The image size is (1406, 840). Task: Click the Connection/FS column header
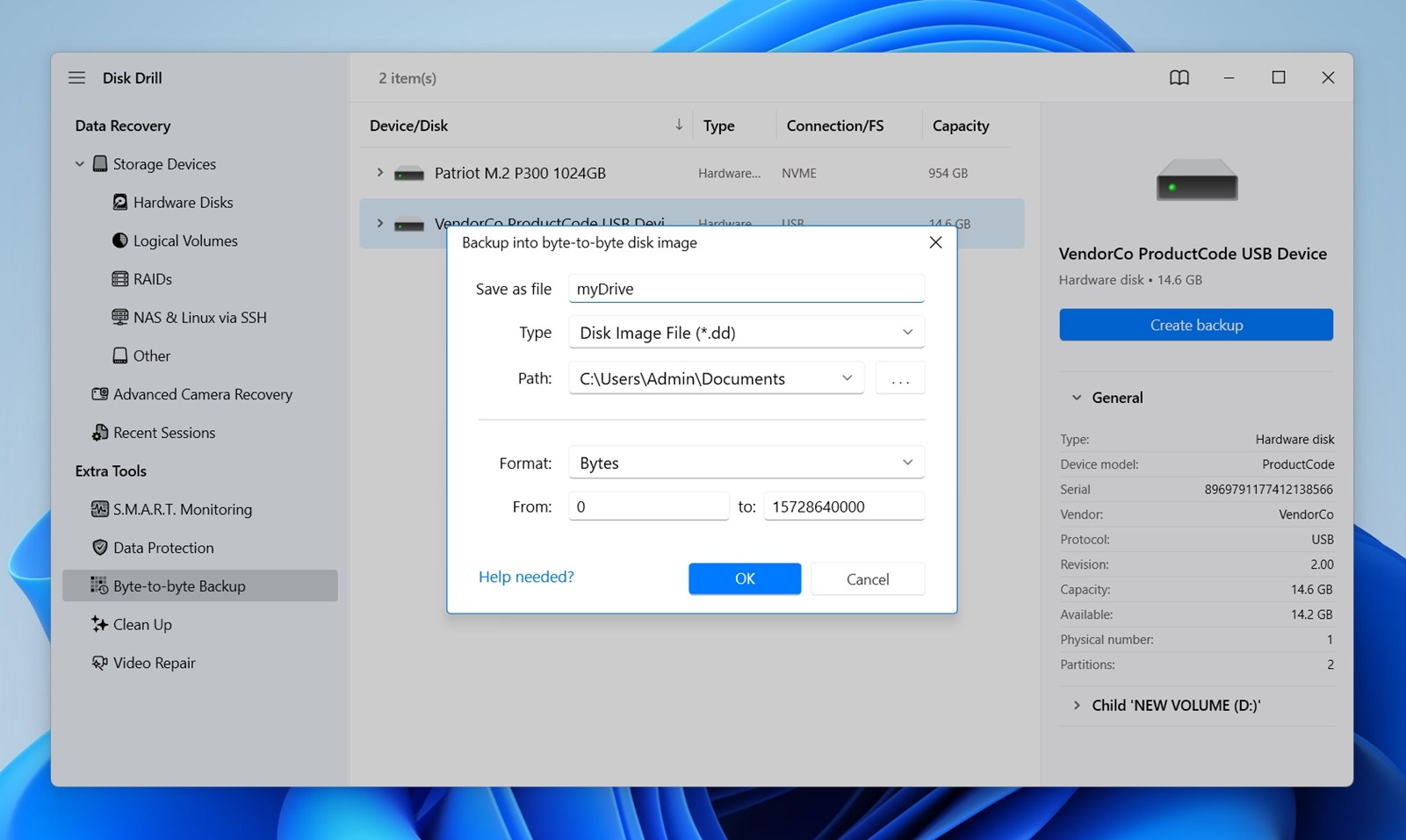[835, 126]
